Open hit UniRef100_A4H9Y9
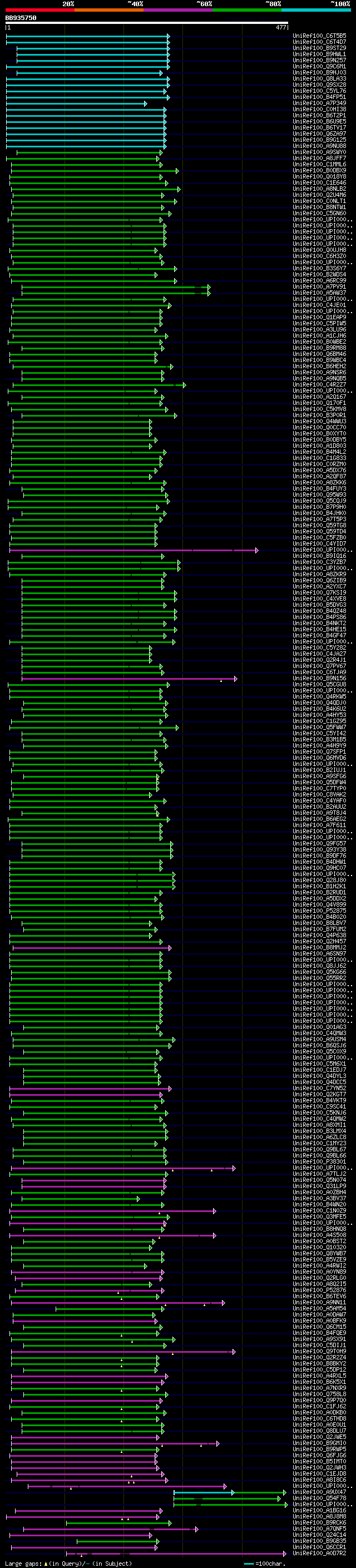The height and width of the screenshot is (1568, 356). tap(319, 746)
